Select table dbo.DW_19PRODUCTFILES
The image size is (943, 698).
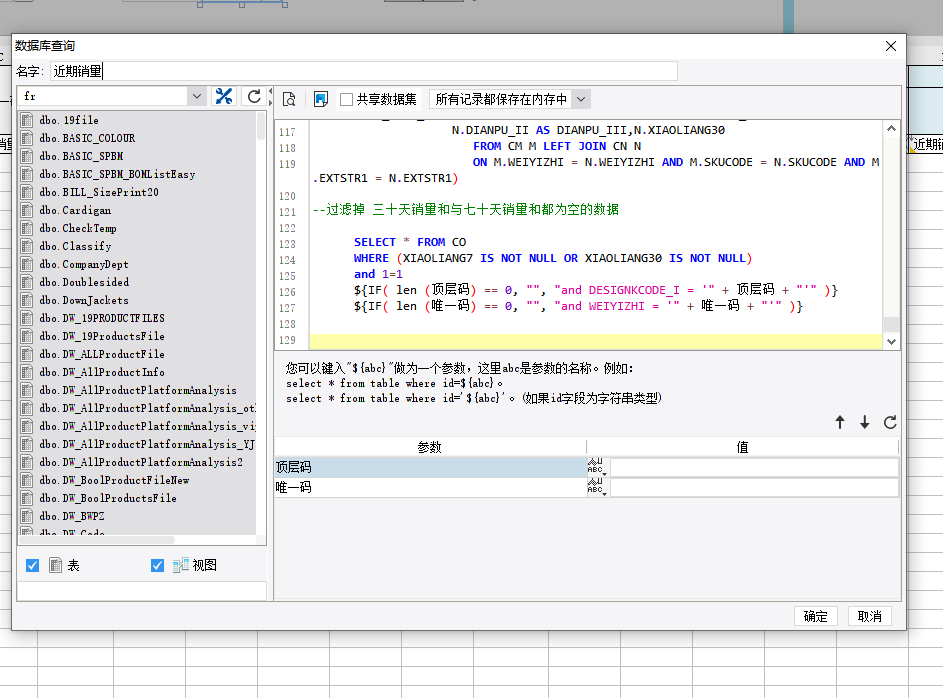pos(102,318)
